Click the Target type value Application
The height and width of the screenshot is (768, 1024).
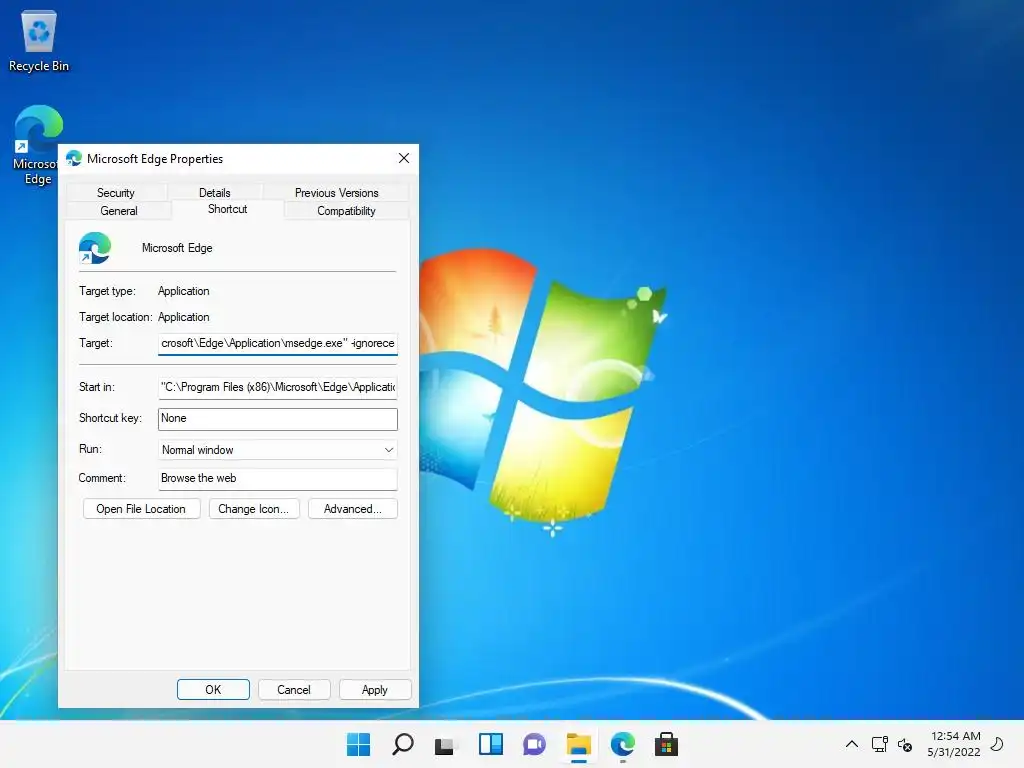pos(184,291)
